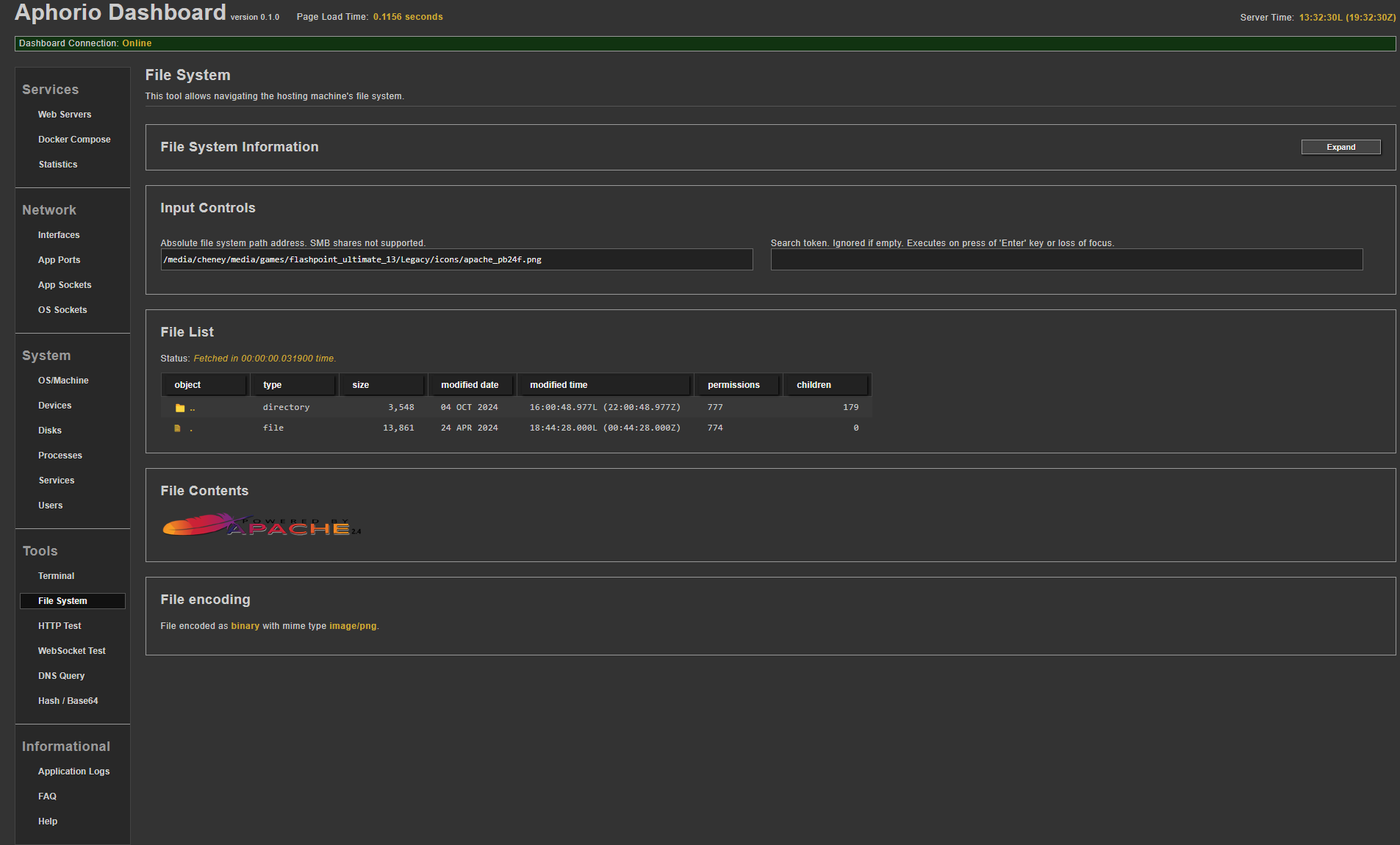Viewport: 1400px width, 845px height.
Task: Go to Network Interfaces page
Action: point(59,235)
